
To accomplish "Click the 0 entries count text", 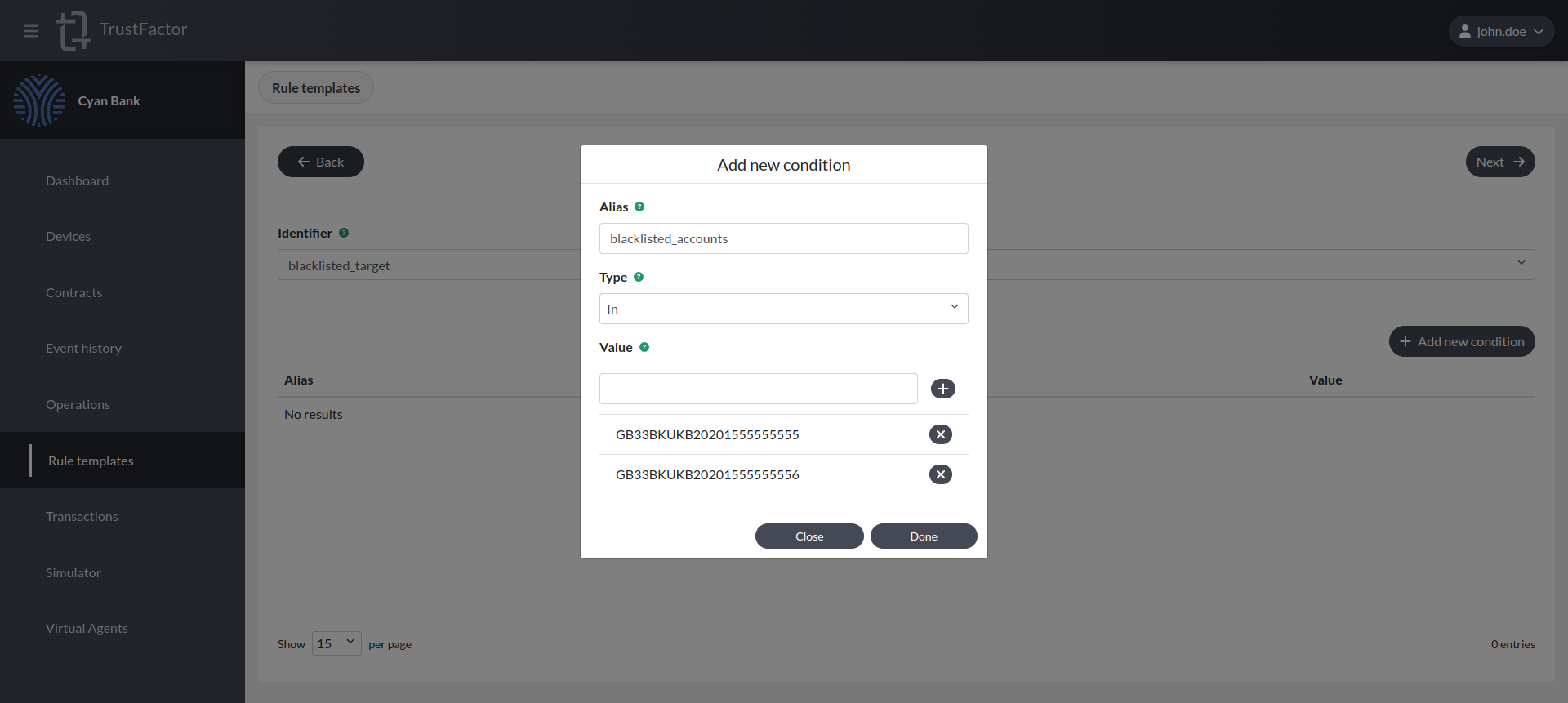I will 1513,644.
